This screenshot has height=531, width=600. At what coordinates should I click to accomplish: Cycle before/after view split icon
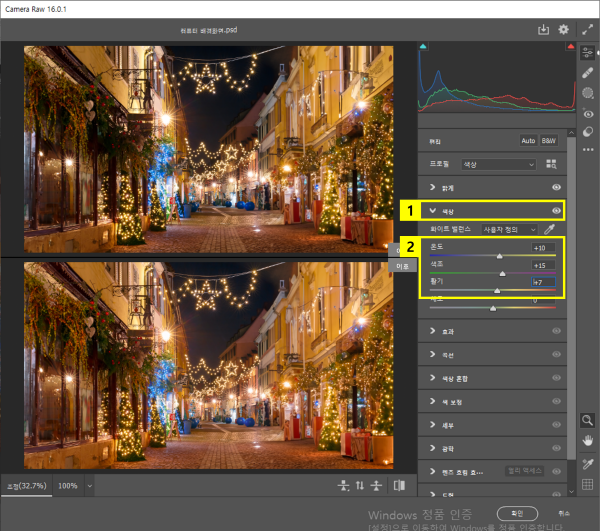point(399,485)
